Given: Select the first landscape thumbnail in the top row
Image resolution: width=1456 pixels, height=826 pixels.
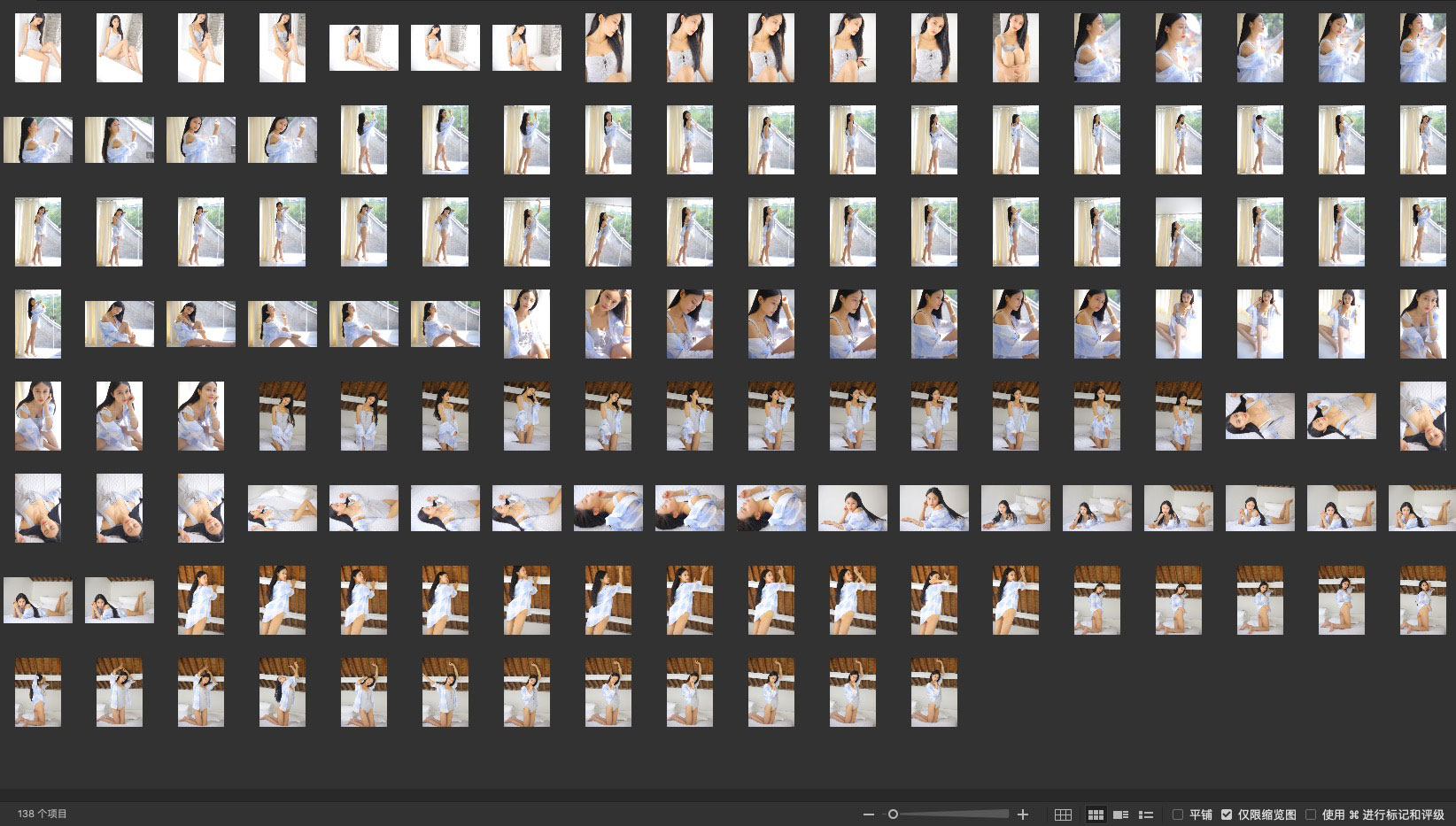Looking at the screenshot, I should (364, 48).
